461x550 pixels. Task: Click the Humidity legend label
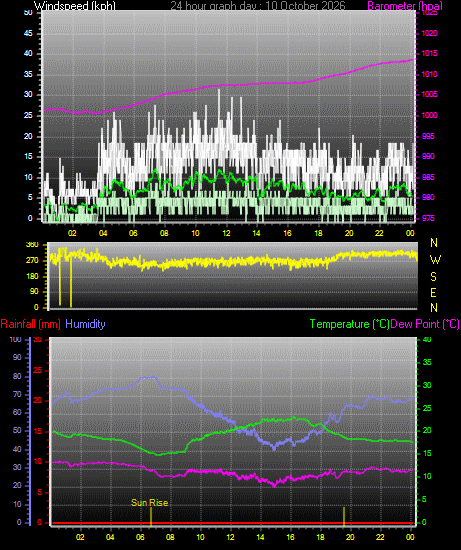[85, 324]
